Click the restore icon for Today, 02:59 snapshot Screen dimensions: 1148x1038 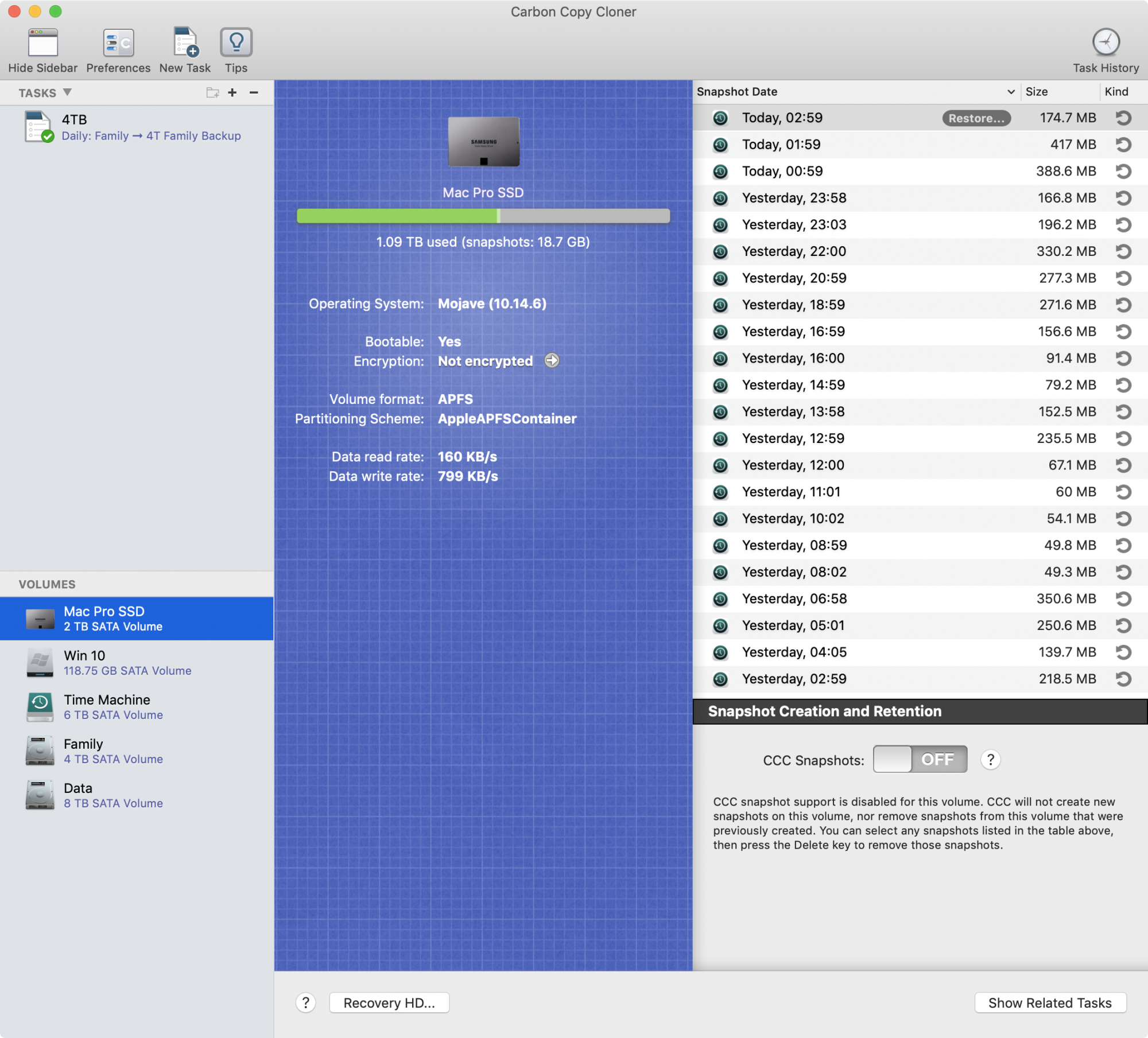click(x=1123, y=118)
